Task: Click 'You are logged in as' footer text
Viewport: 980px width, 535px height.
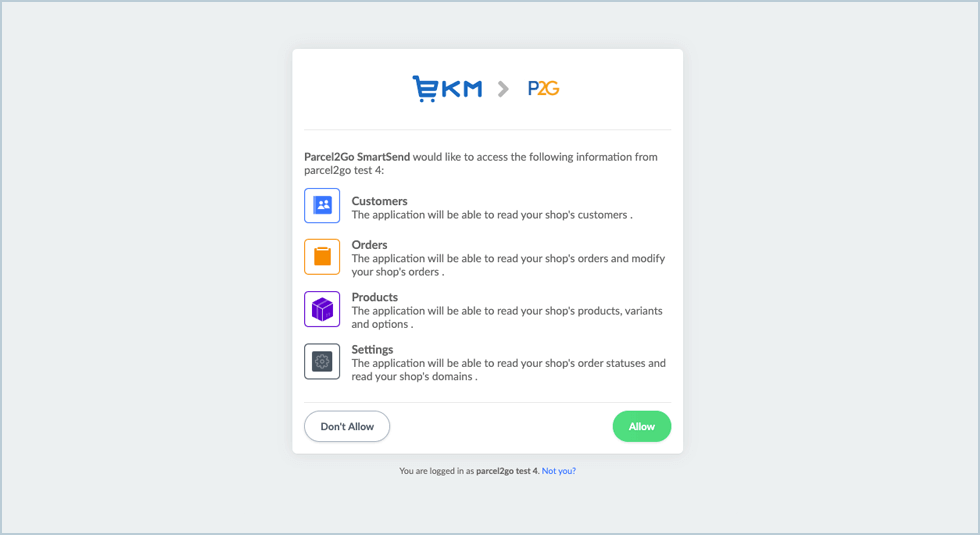Action: tap(436, 471)
